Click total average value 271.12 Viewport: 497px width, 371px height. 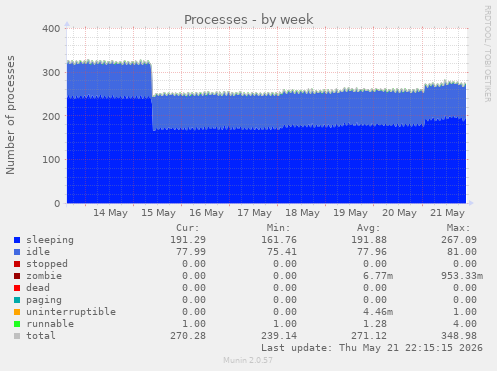point(369,336)
